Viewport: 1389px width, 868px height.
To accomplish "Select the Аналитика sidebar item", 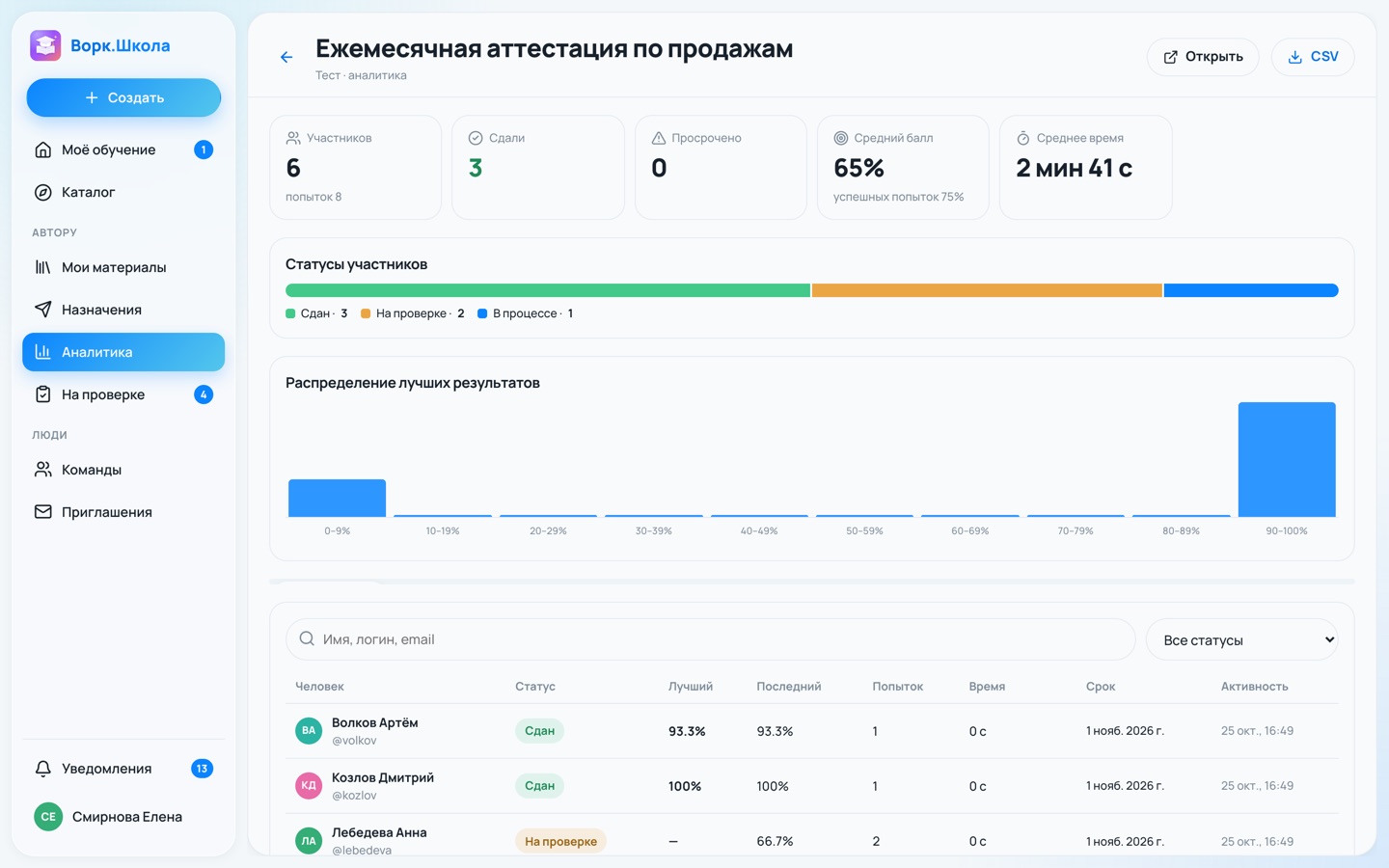I will tap(123, 352).
